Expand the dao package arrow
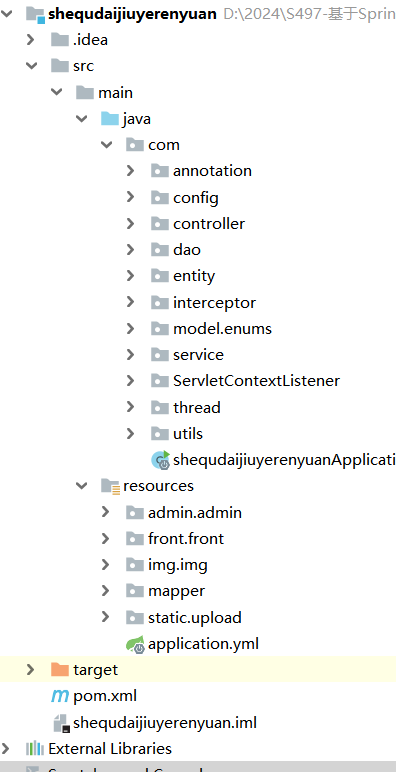The image size is (396, 772). pyautogui.click(x=131, y=249)
